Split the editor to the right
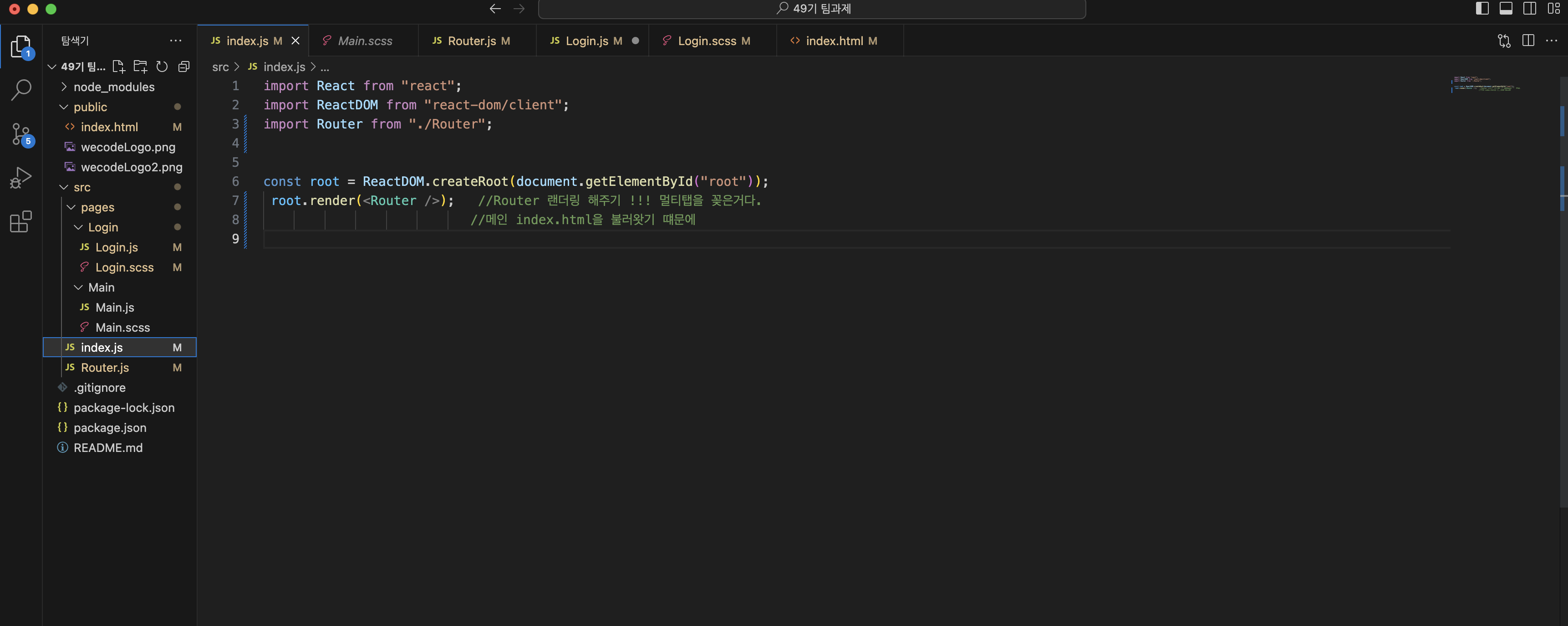This screenshot has height=626, width=1568. click(x=1528, y=41)
